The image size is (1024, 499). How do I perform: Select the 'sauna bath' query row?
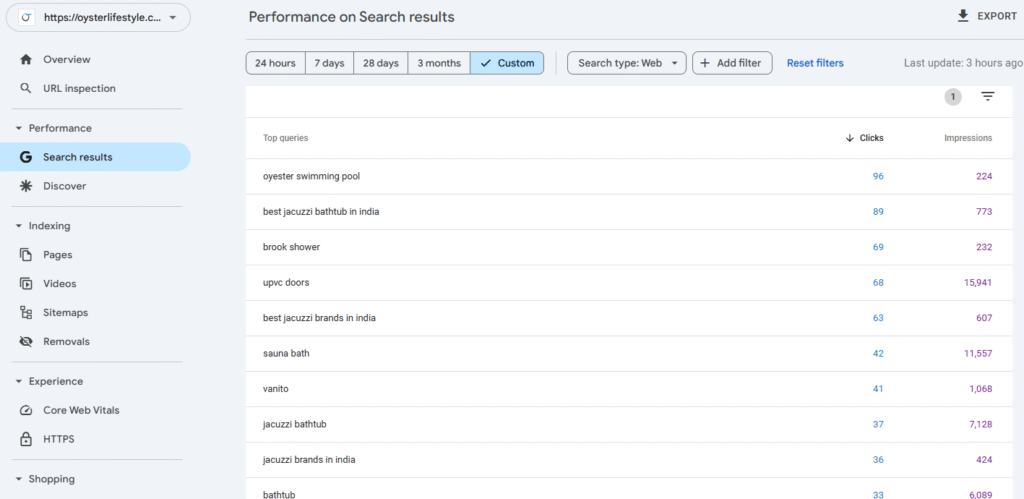pos(631,353)
